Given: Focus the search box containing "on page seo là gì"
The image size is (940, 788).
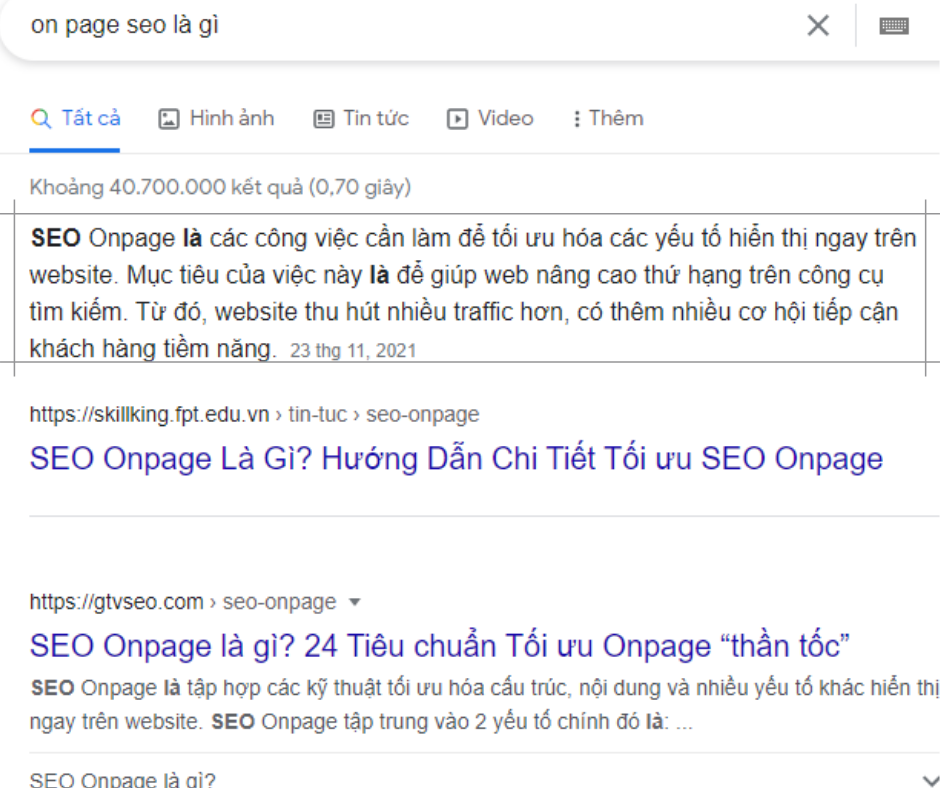Looking at the screenshot, I should tap(400, 26).
